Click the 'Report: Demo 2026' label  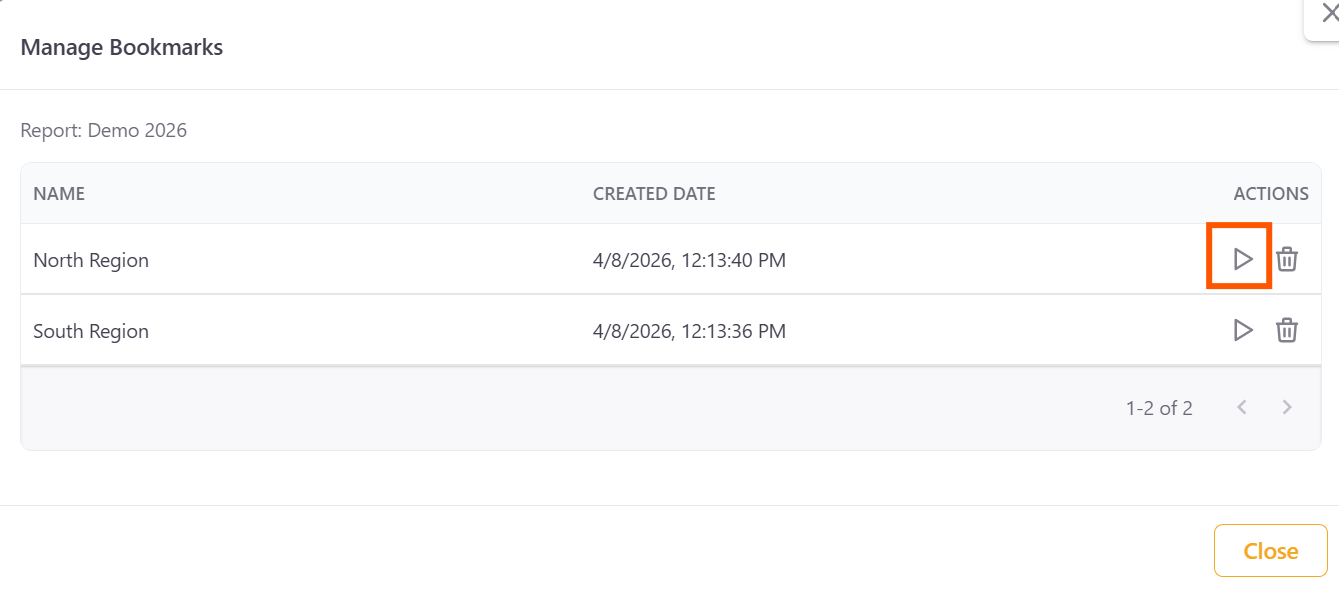click(104, 130)
